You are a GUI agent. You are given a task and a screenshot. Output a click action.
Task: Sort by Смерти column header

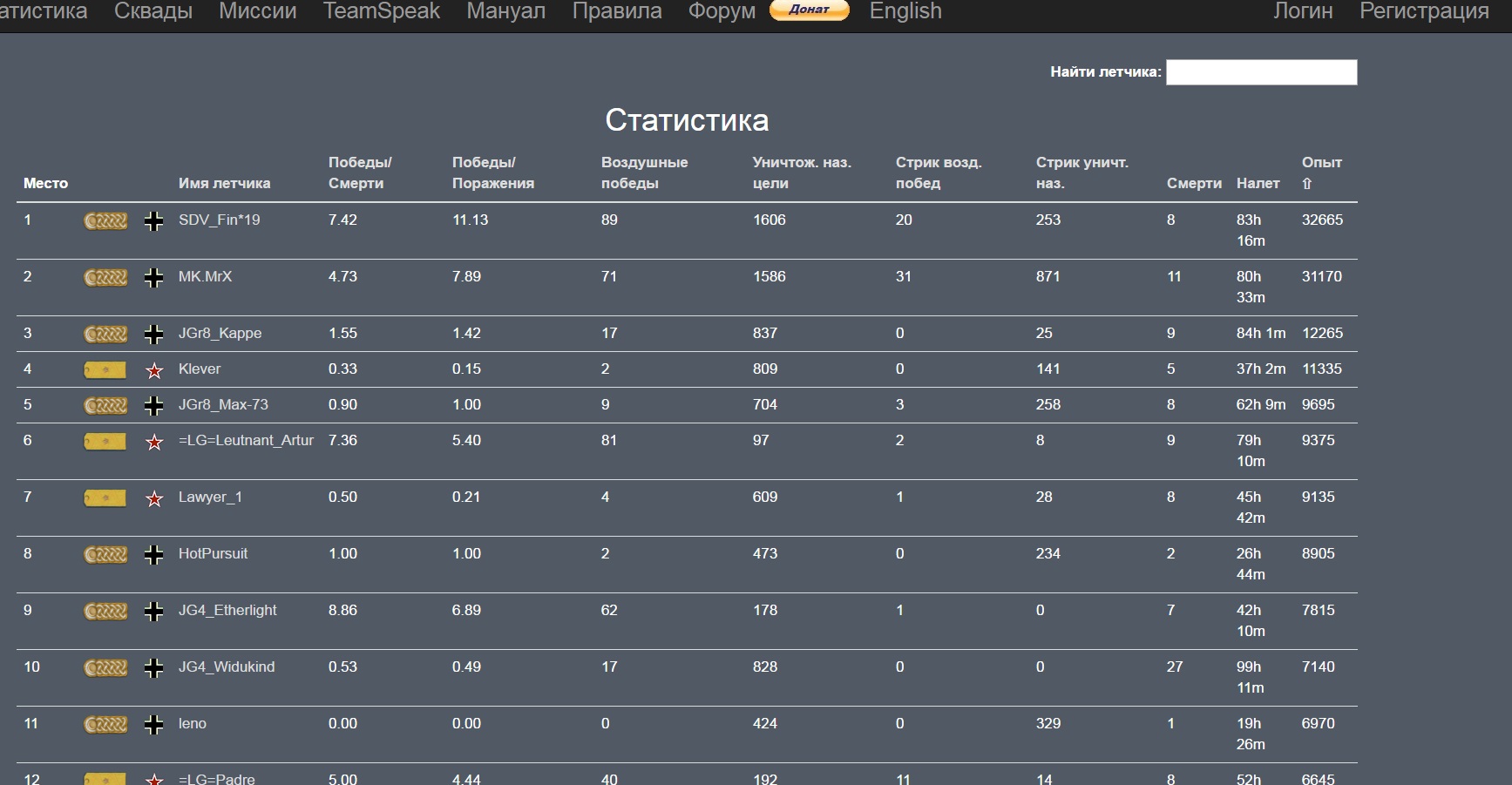[x=1195, y=184]
